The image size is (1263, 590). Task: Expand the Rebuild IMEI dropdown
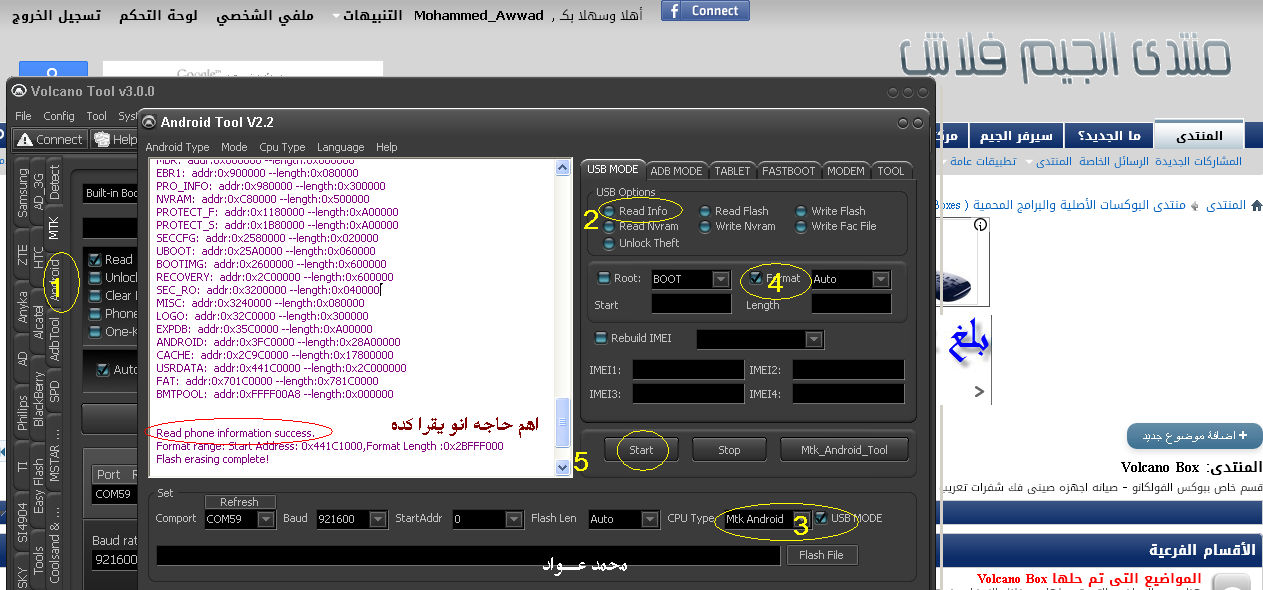(x=814, y=340)
